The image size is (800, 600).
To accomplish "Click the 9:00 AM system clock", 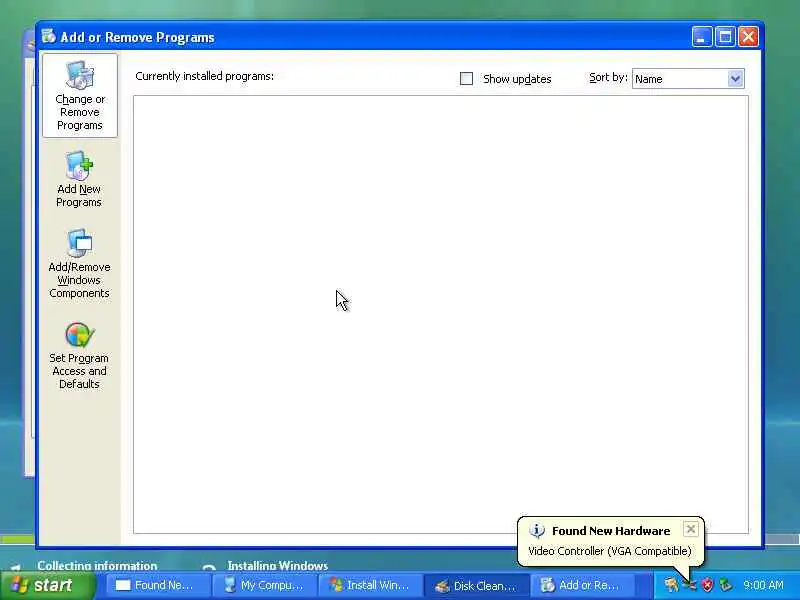I will point(763,585).
